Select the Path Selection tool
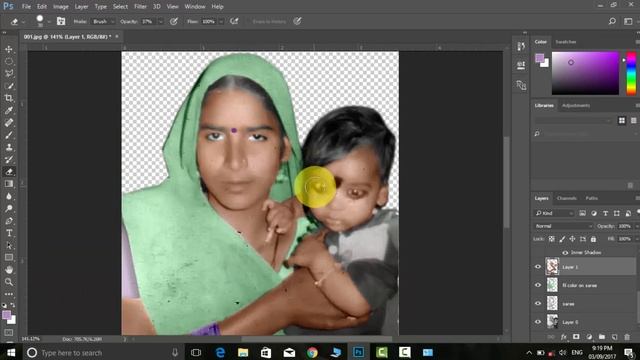Viewport: 640px width, 360px height. (9, 245)
